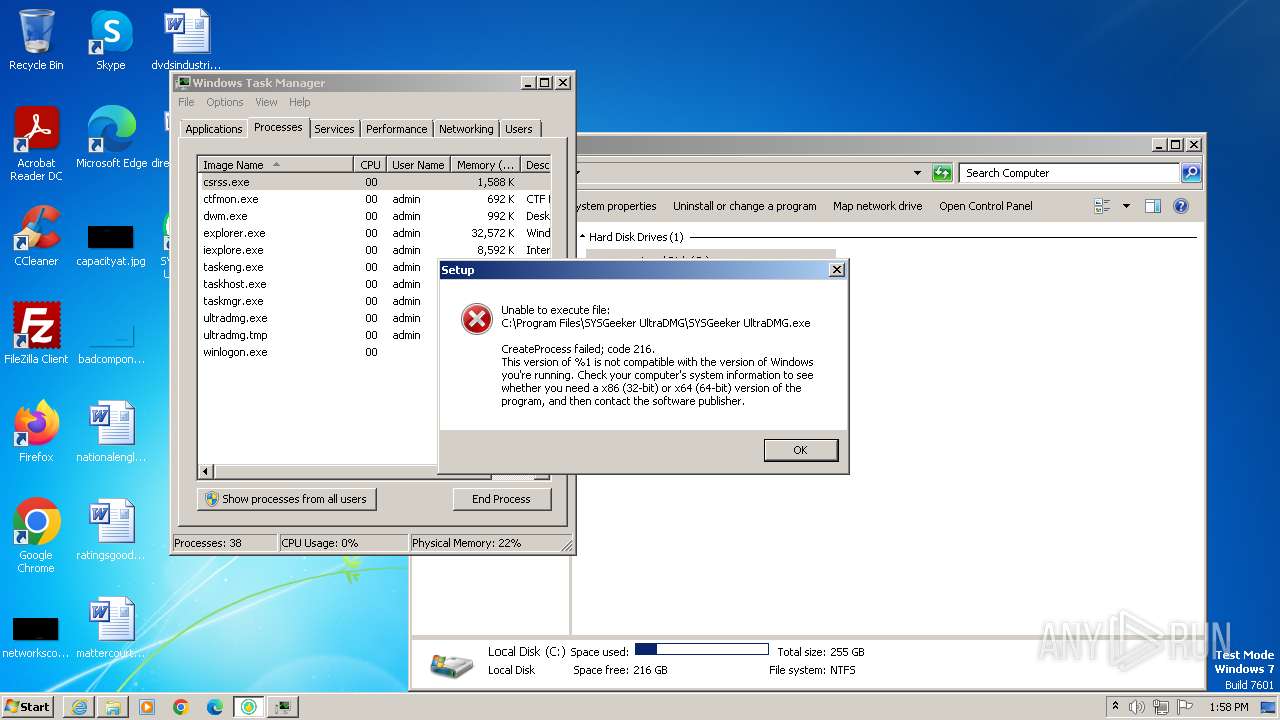Click the volume icon in system tray
Screen dimensions: 1280x720
pyautogui.click(x=1137, y=707)
